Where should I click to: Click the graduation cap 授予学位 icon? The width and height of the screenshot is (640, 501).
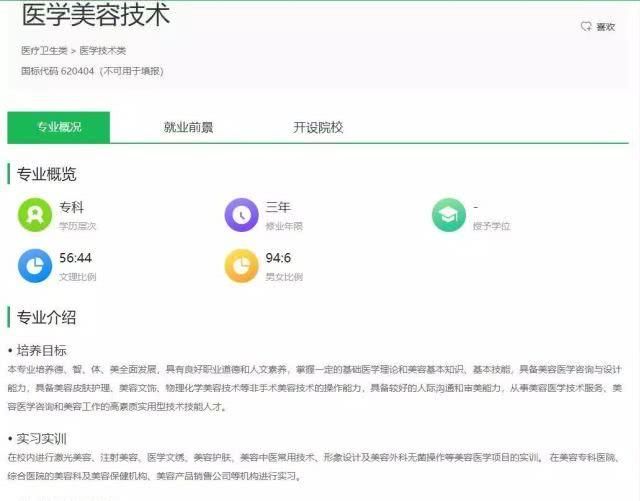(x=449, y=215)
